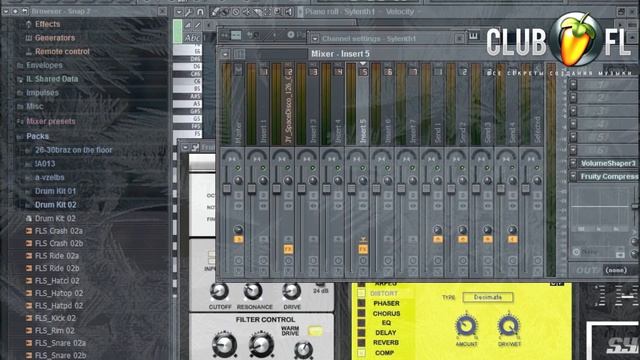
Task: Click FLS_Kick 02 sample icon
Action: click(x=29, y=318)
